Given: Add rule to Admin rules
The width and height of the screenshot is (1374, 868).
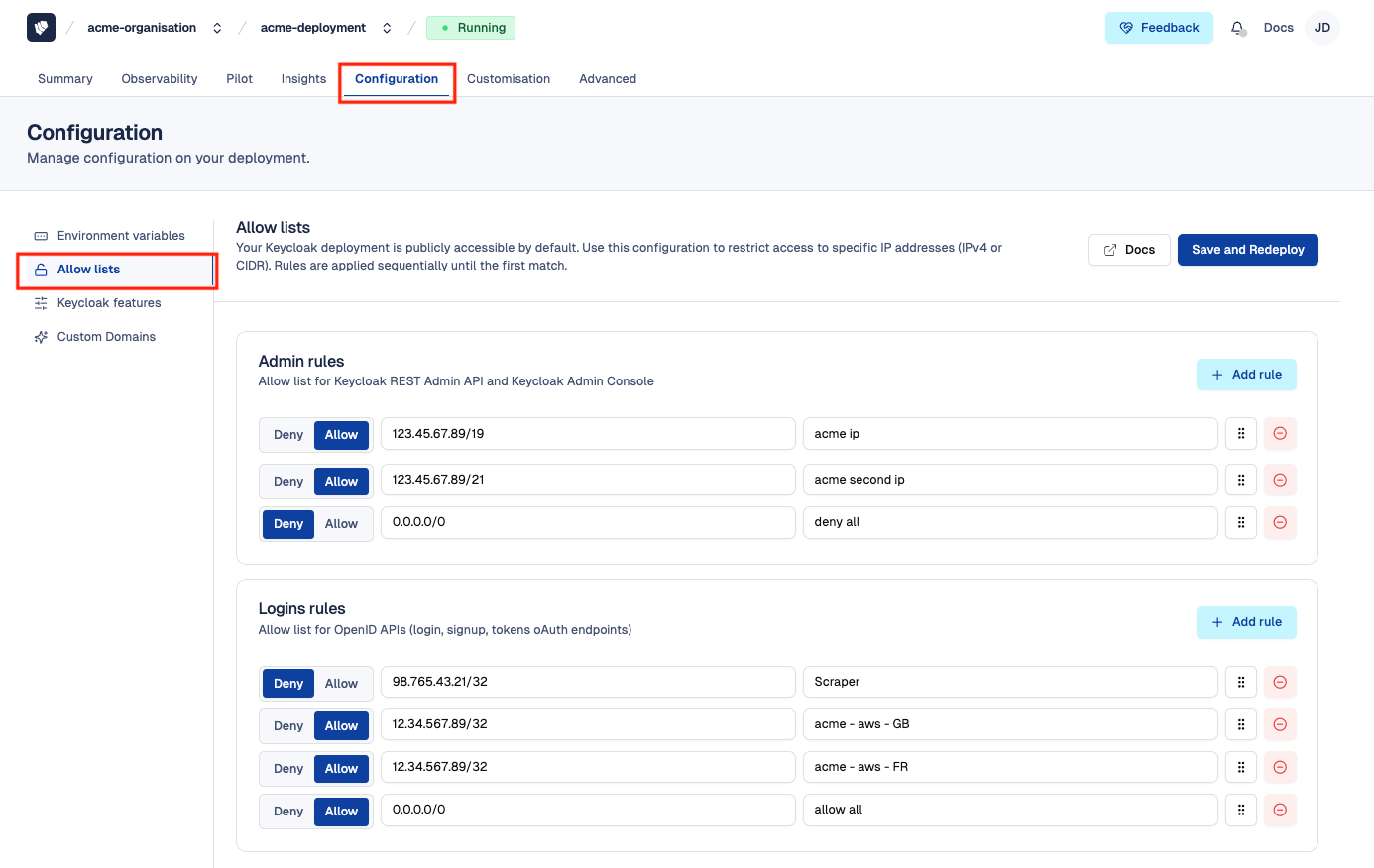Looking at the screenshot, I should pos(1246,375).
